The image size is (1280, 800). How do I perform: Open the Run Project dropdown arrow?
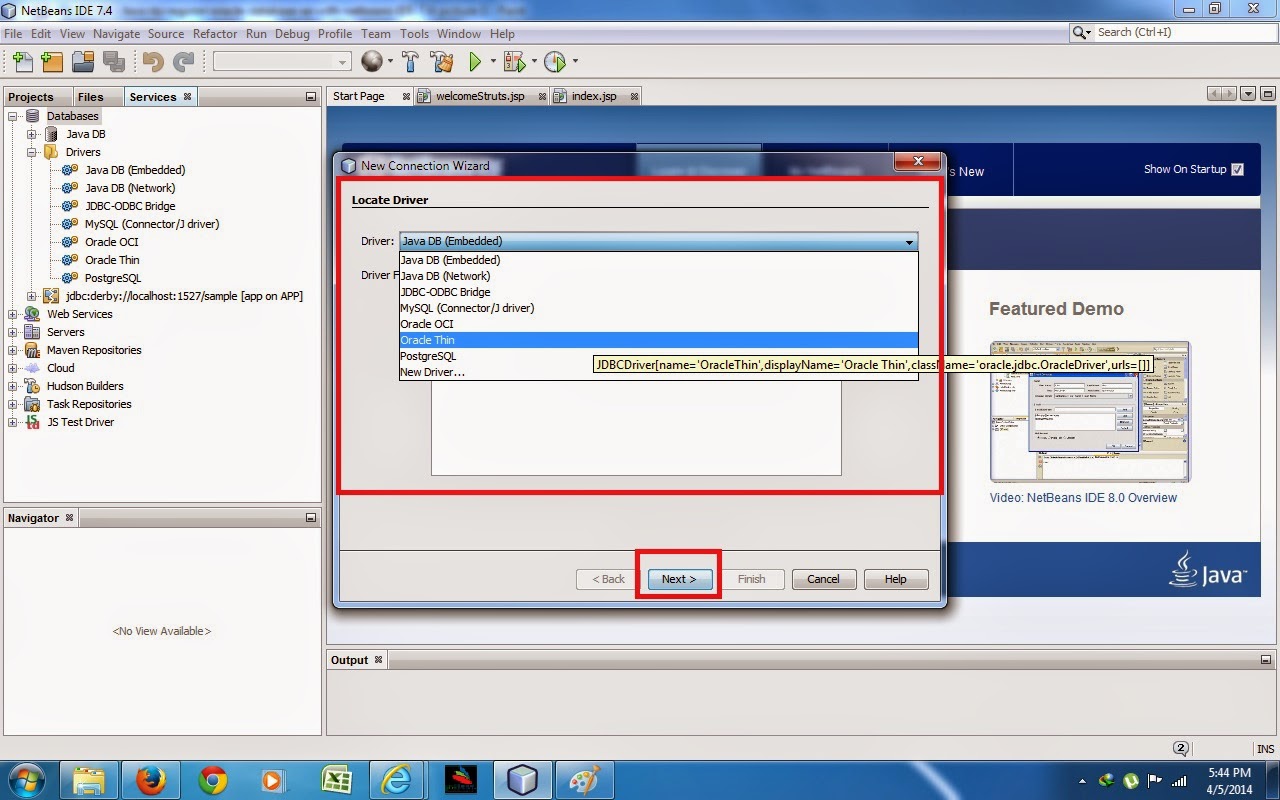(x=493, y=62)
